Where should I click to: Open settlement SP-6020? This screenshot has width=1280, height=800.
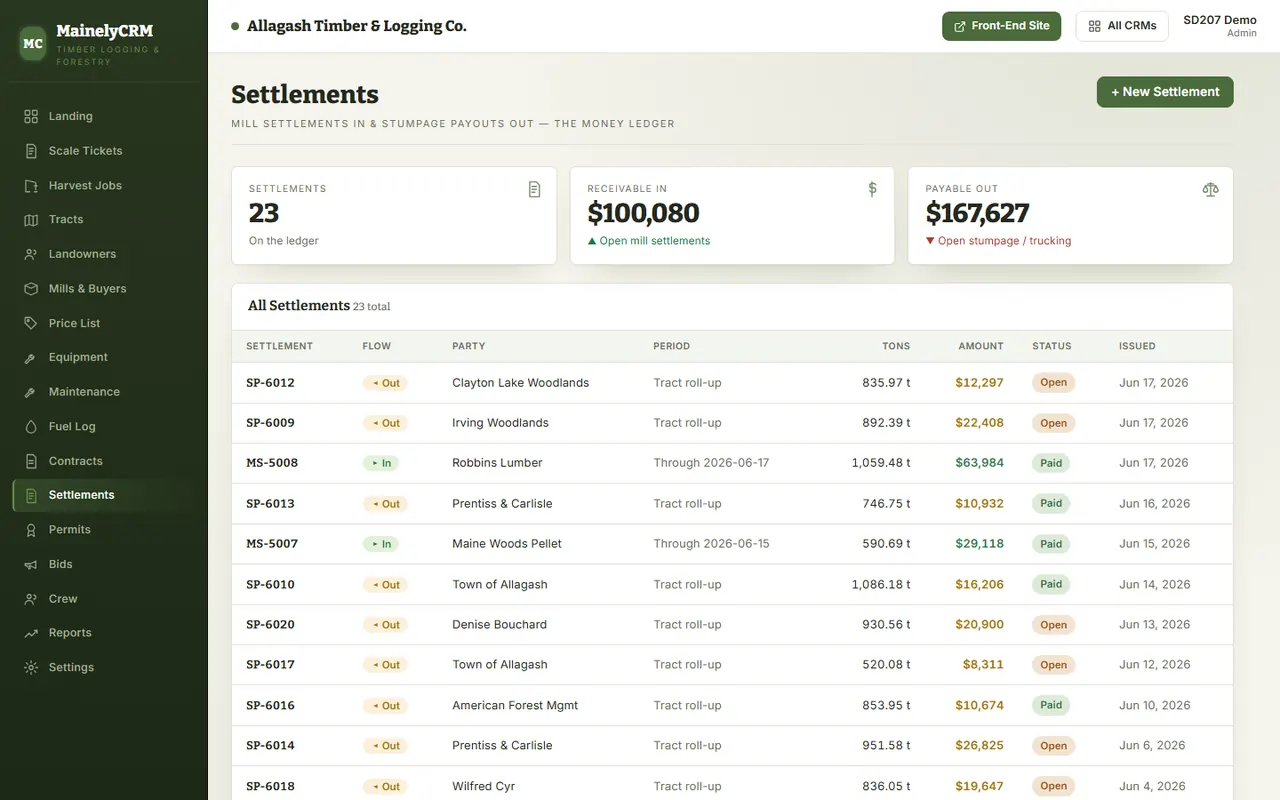[x=270, y=625]
